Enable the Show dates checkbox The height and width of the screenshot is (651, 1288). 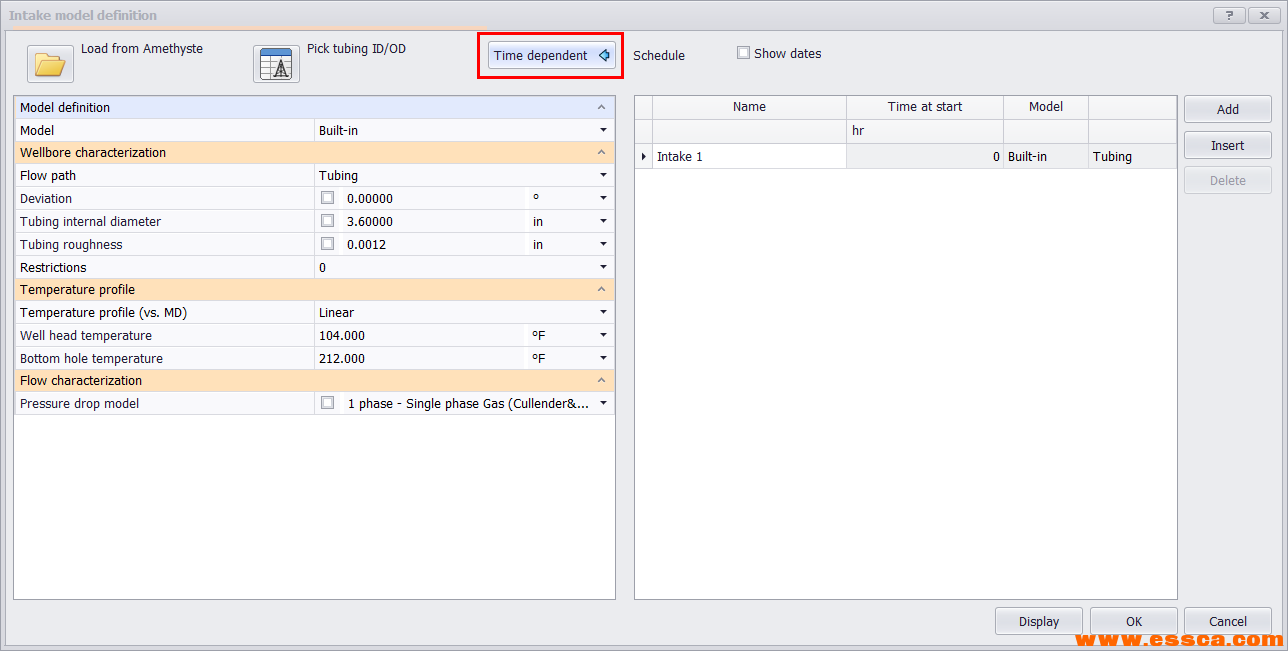743,53
